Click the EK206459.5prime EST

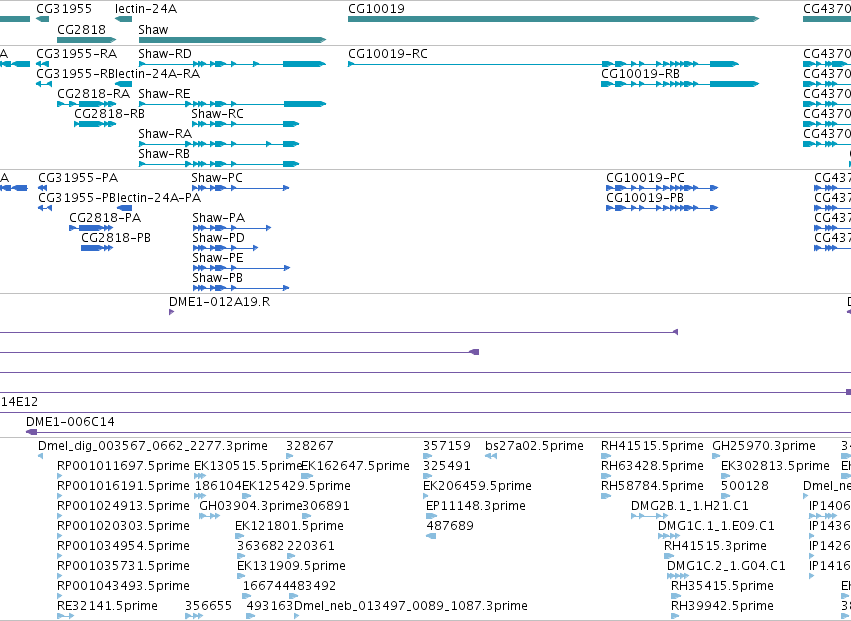(x=428, y=496)
